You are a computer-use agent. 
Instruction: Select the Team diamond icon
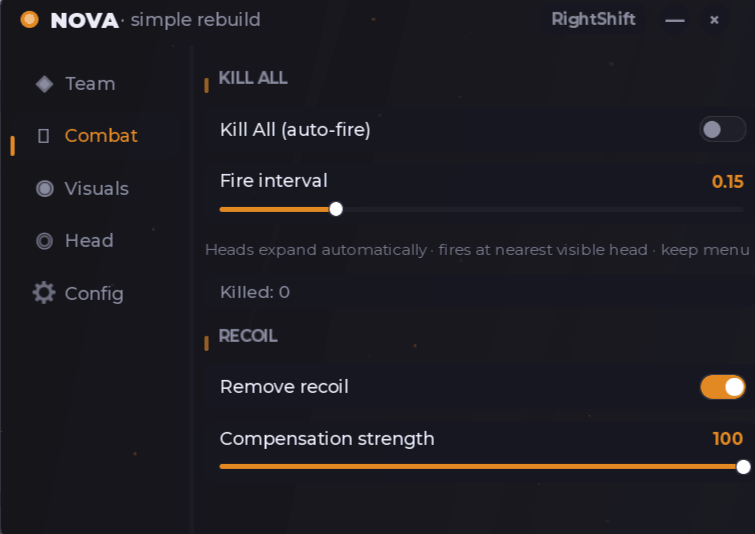tap(44, 84)
